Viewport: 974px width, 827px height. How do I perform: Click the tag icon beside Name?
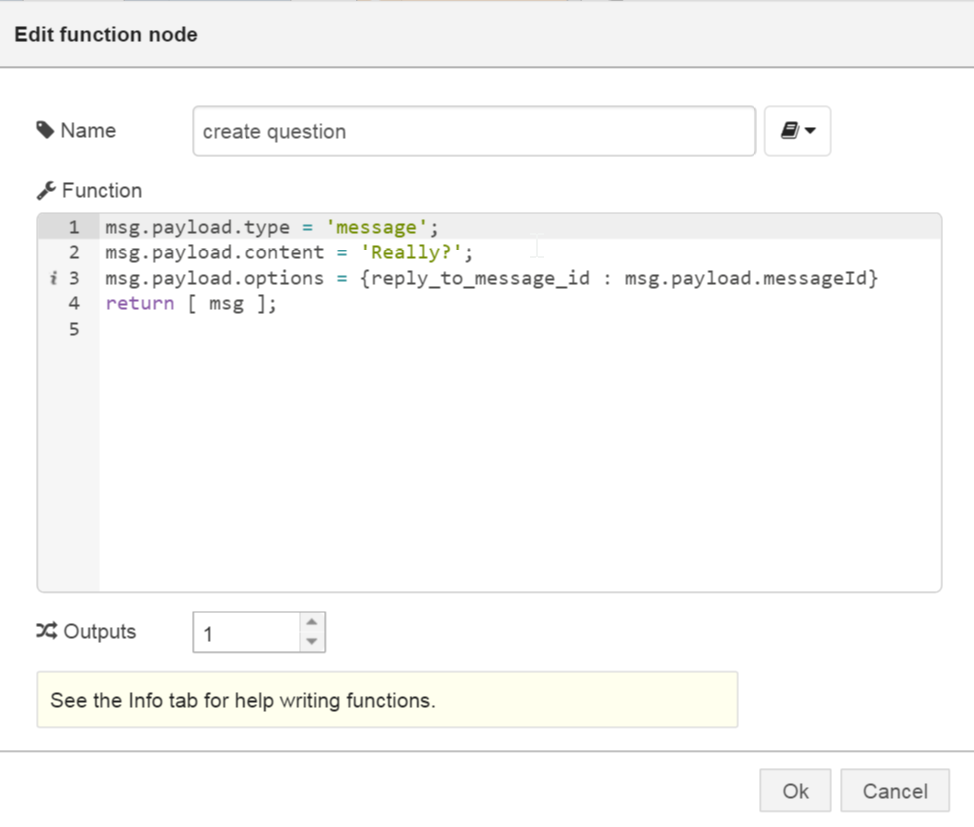pos(46,130)
